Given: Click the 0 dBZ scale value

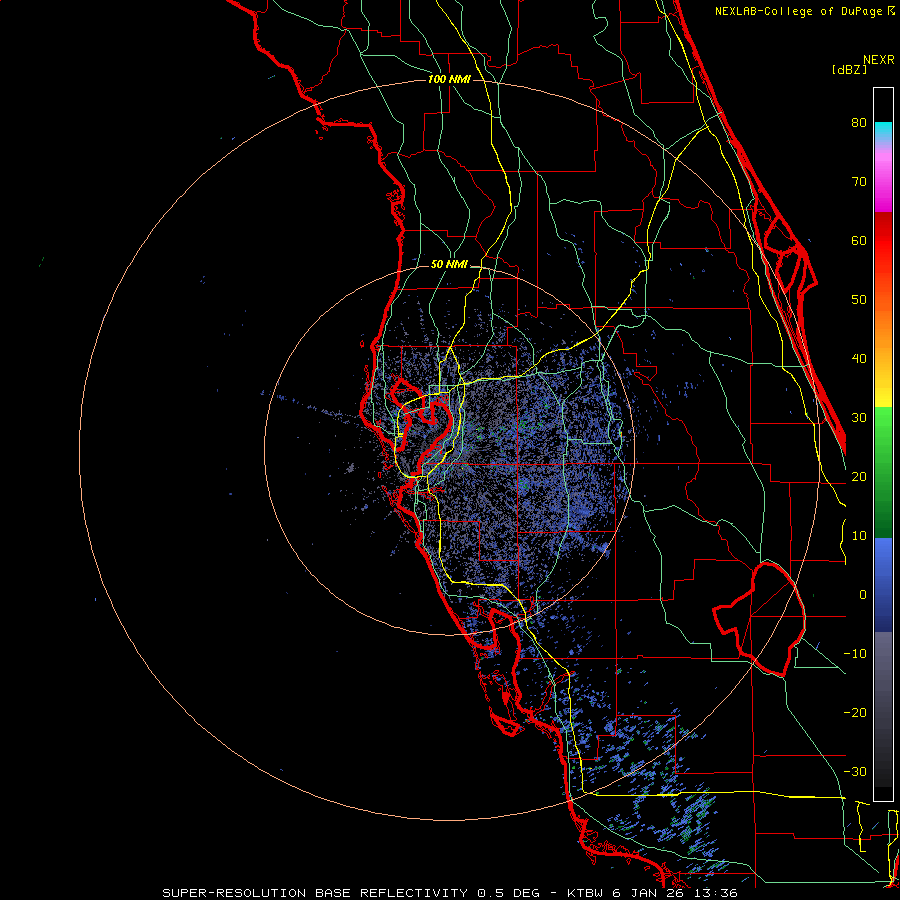Looking at the screenshot, I should click(x=863, y=595).
